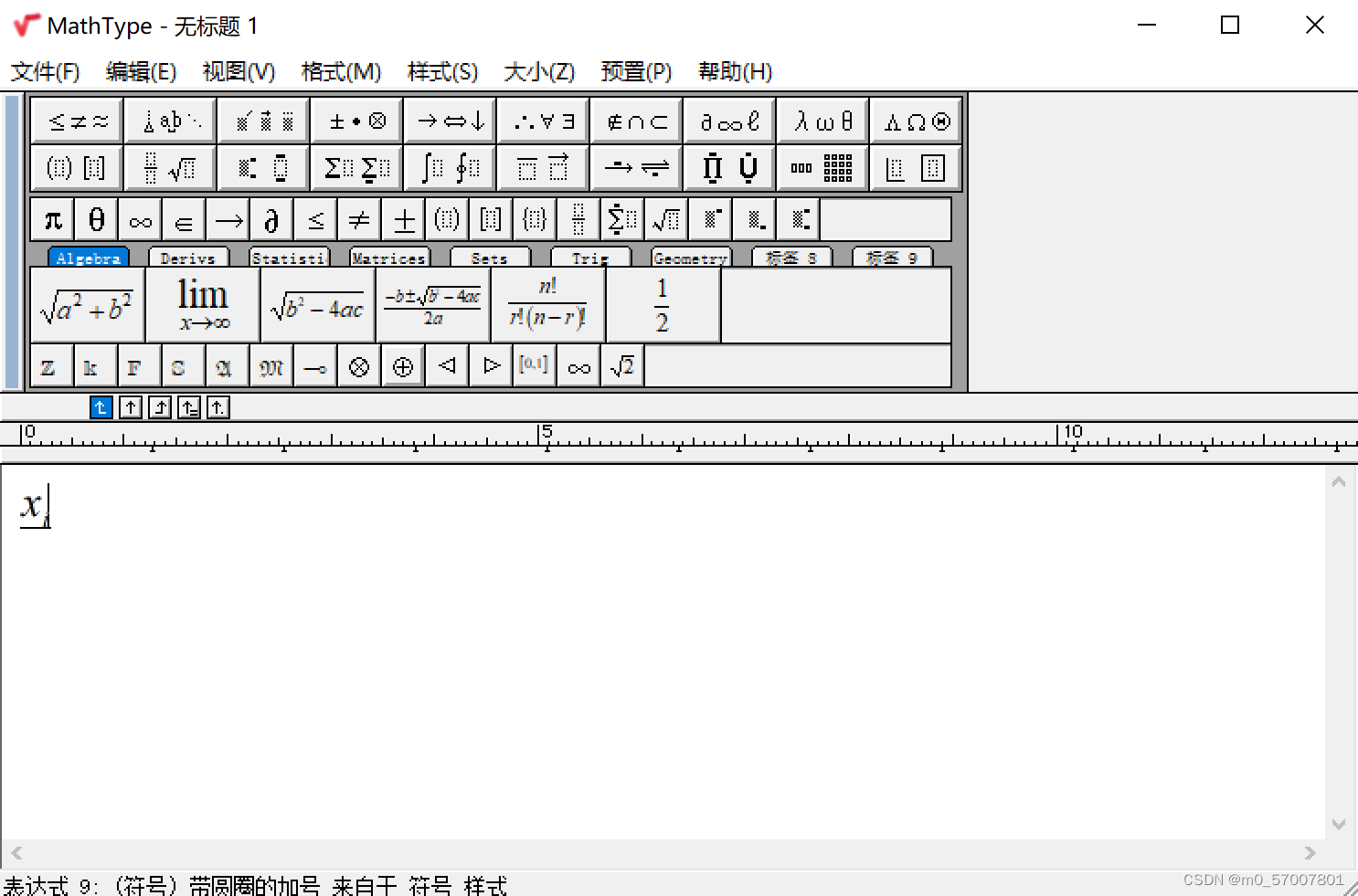
Task: Insert the right arrow symbol
Action: pos(228,219)
